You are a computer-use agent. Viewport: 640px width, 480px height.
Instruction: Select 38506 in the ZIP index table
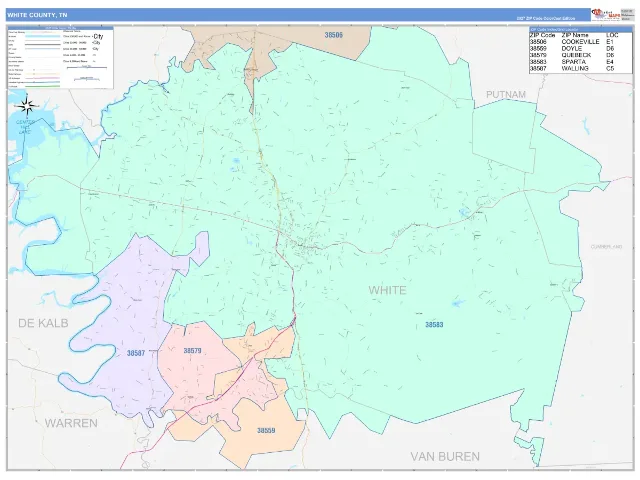tap(538, 42)
